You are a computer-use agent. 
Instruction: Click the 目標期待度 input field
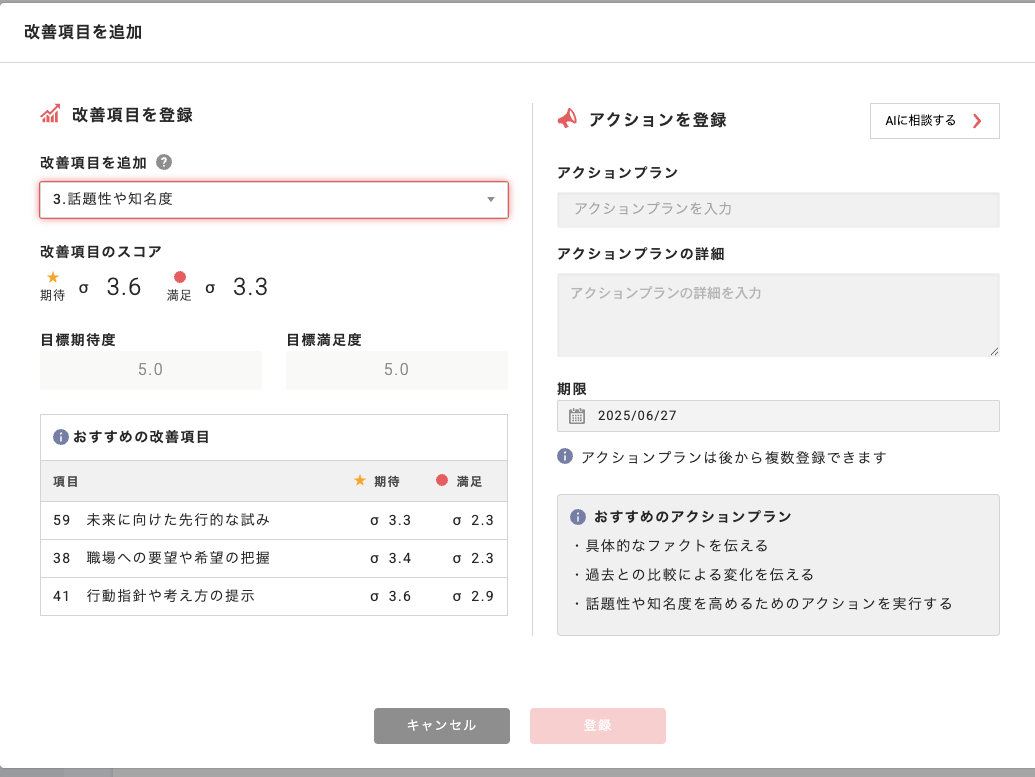coord(150,370)
